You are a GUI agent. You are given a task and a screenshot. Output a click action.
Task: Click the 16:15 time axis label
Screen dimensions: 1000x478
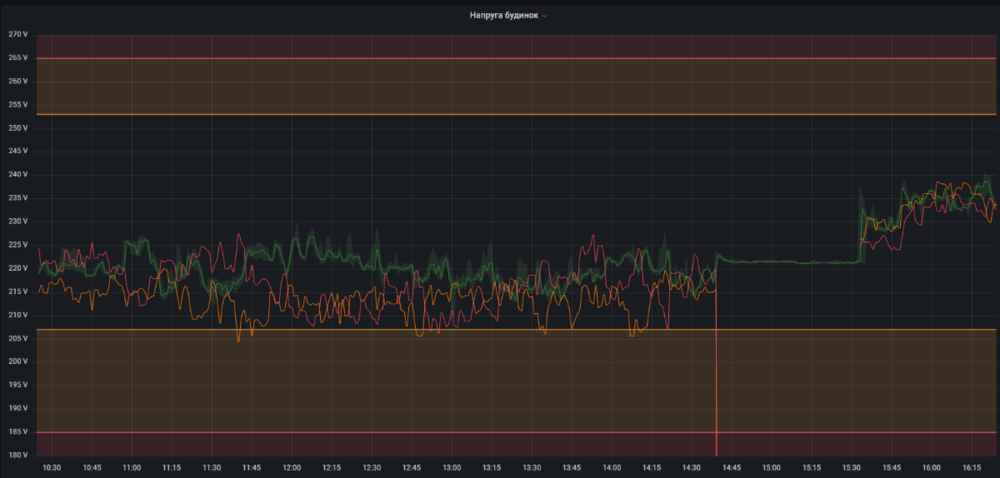(972, 467)
